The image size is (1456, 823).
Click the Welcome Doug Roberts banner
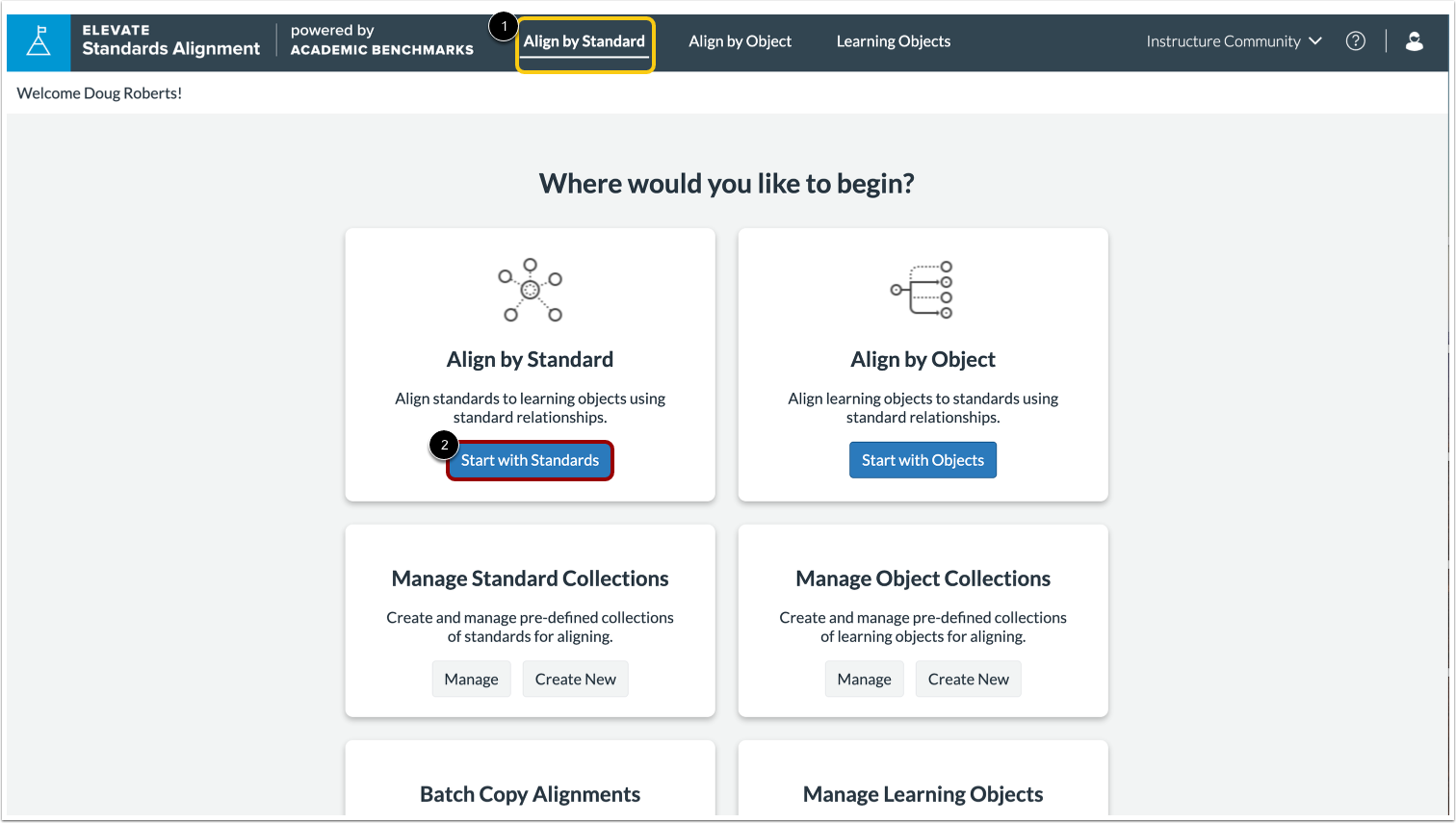coord(99,92)
